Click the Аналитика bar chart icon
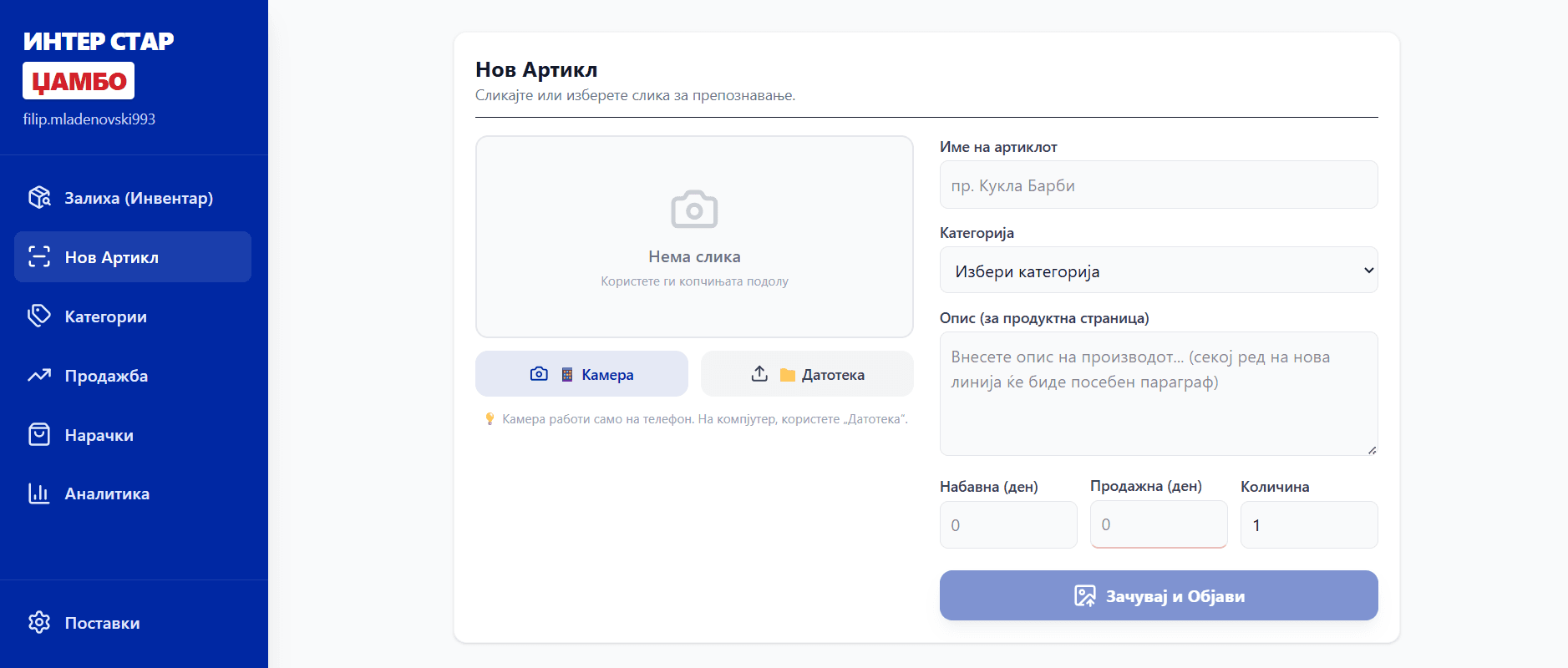The height and width of the screenshot is (668, 1568). 39,493
